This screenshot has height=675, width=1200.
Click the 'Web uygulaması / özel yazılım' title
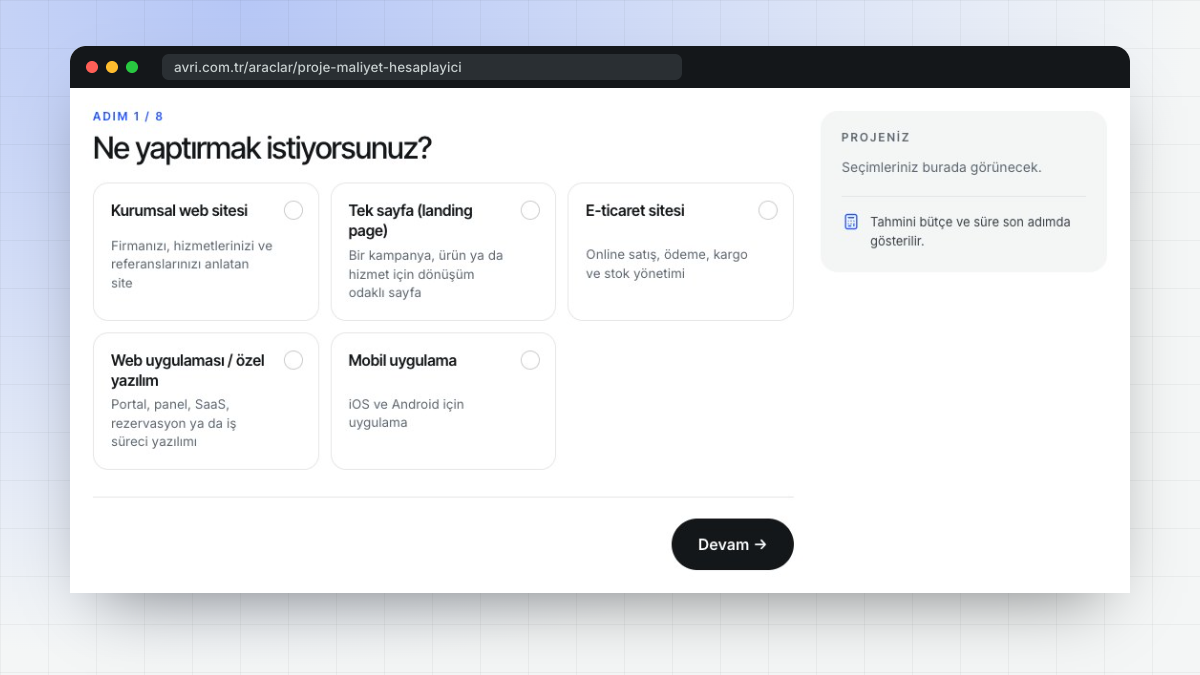(187, 371)
